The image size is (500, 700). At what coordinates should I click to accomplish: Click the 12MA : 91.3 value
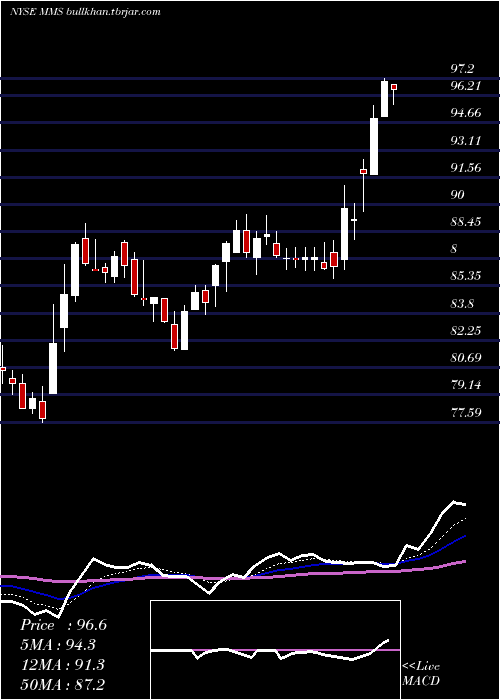(x=62, y=665)
